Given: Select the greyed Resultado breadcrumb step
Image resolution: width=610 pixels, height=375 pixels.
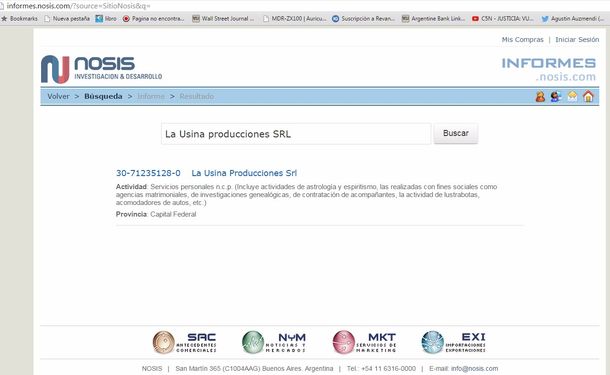Looking at the screenshot, I should click(x=196, y=96).
